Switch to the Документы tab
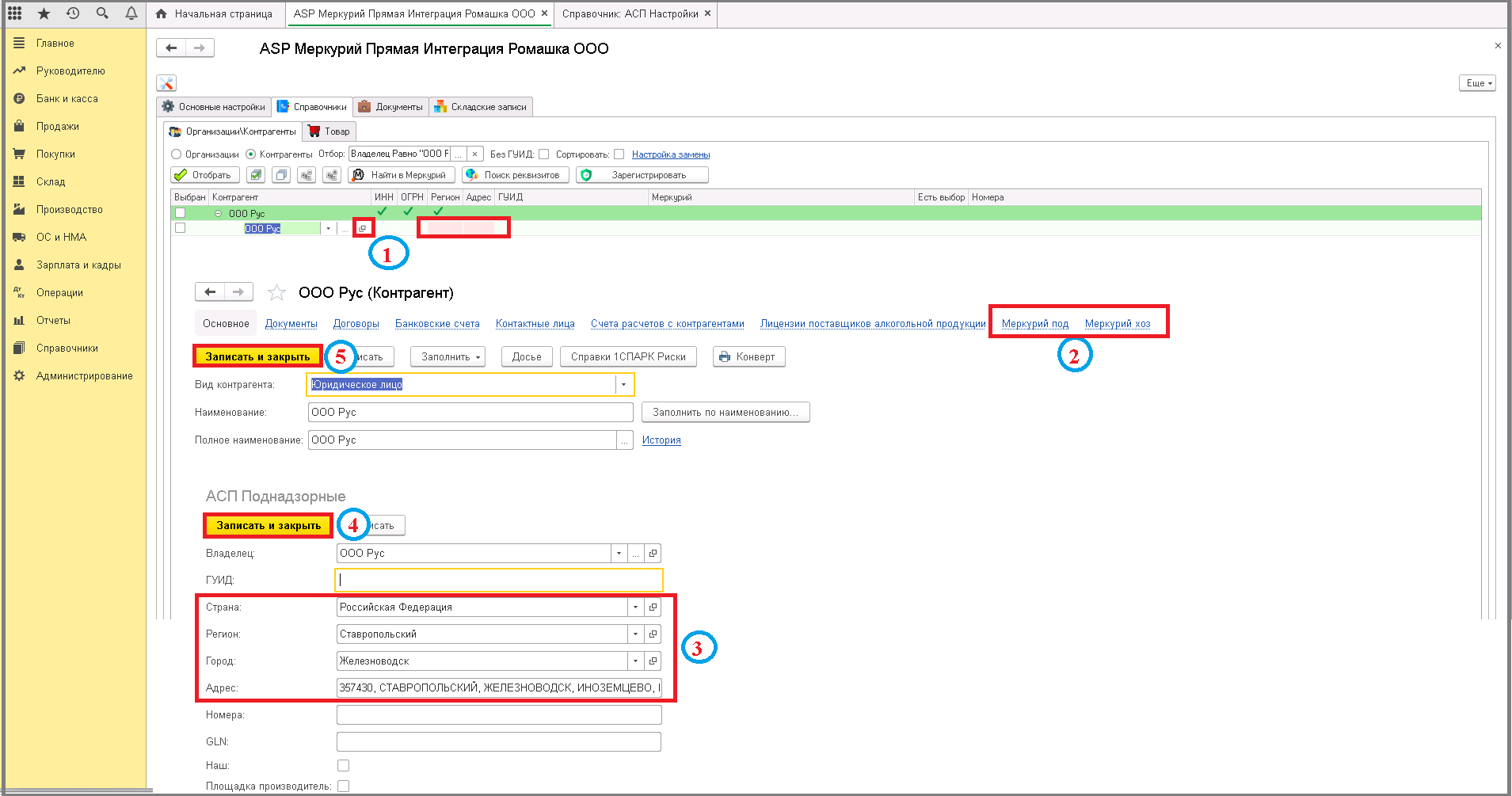Viewport: 1512px width, 796px height. pyautogui.click(x=391, y=107)
